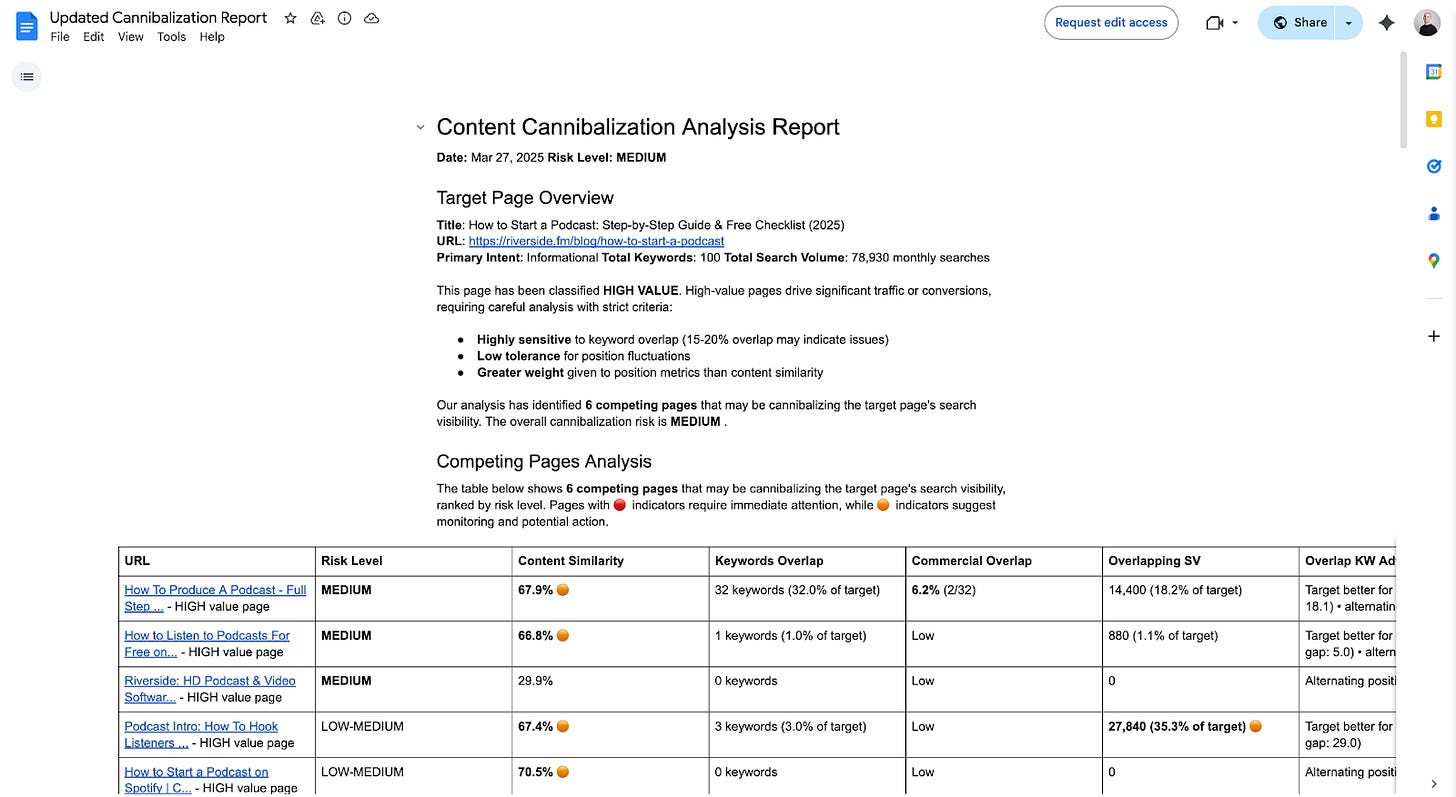Open the Google Tasks side panel
The image size is (1456, 797).
[x=1433, y=166]
